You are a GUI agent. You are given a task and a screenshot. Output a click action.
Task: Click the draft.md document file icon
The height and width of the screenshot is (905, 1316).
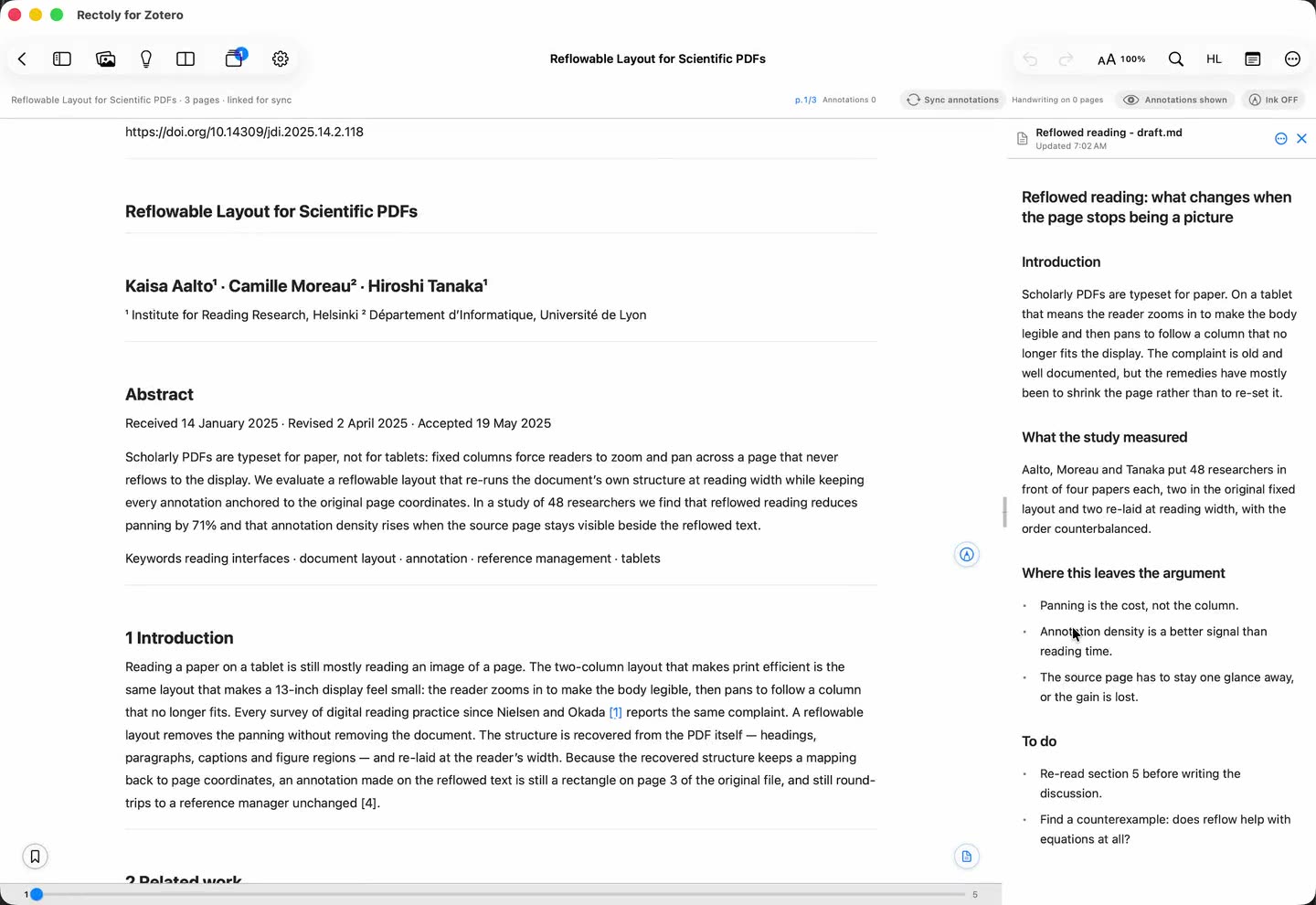coord(1023,139)
